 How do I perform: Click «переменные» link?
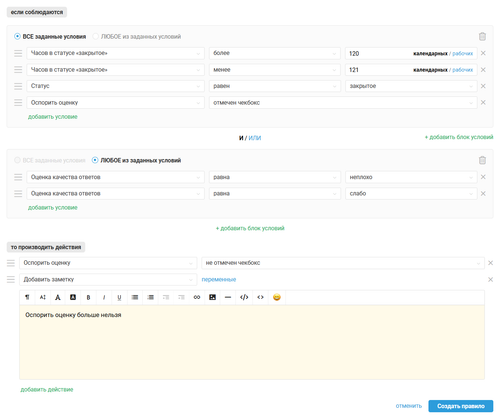pos(219,279)
